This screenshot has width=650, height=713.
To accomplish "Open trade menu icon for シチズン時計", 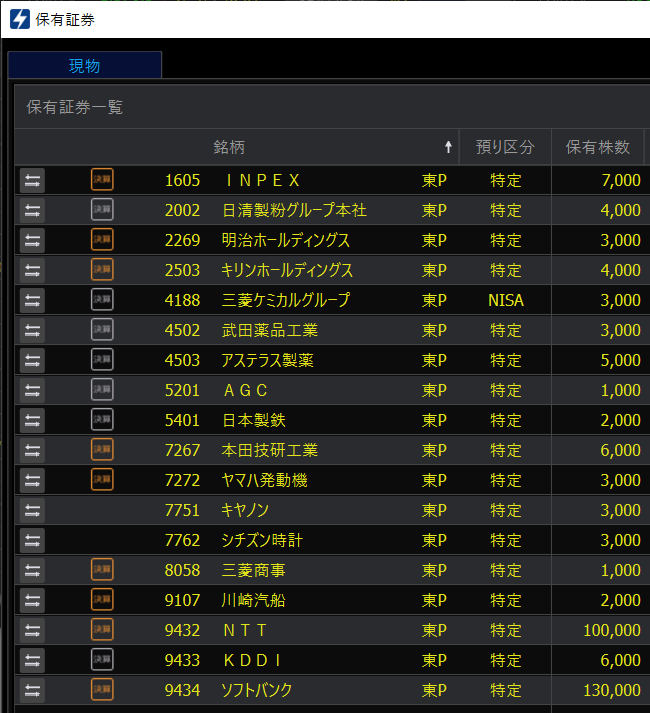I will pyautogui.click(x=32, y=541).
